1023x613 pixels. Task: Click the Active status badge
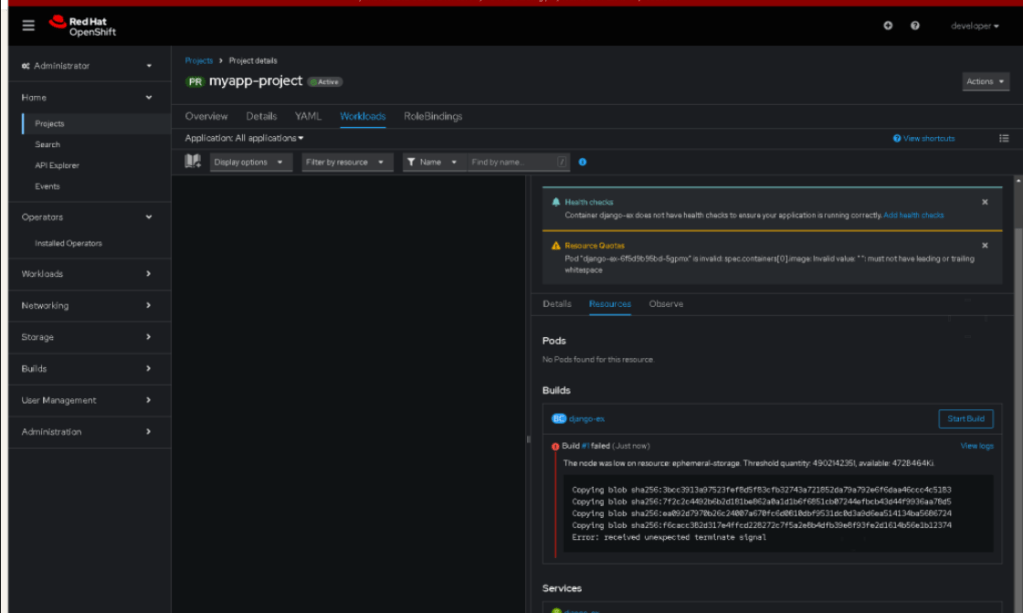325,82
